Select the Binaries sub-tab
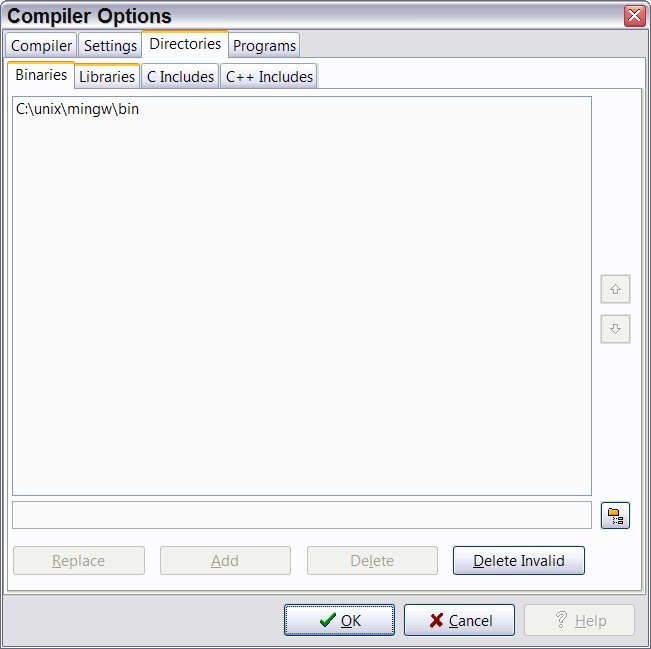The image size is (651, 649). [x=41, y=75]
